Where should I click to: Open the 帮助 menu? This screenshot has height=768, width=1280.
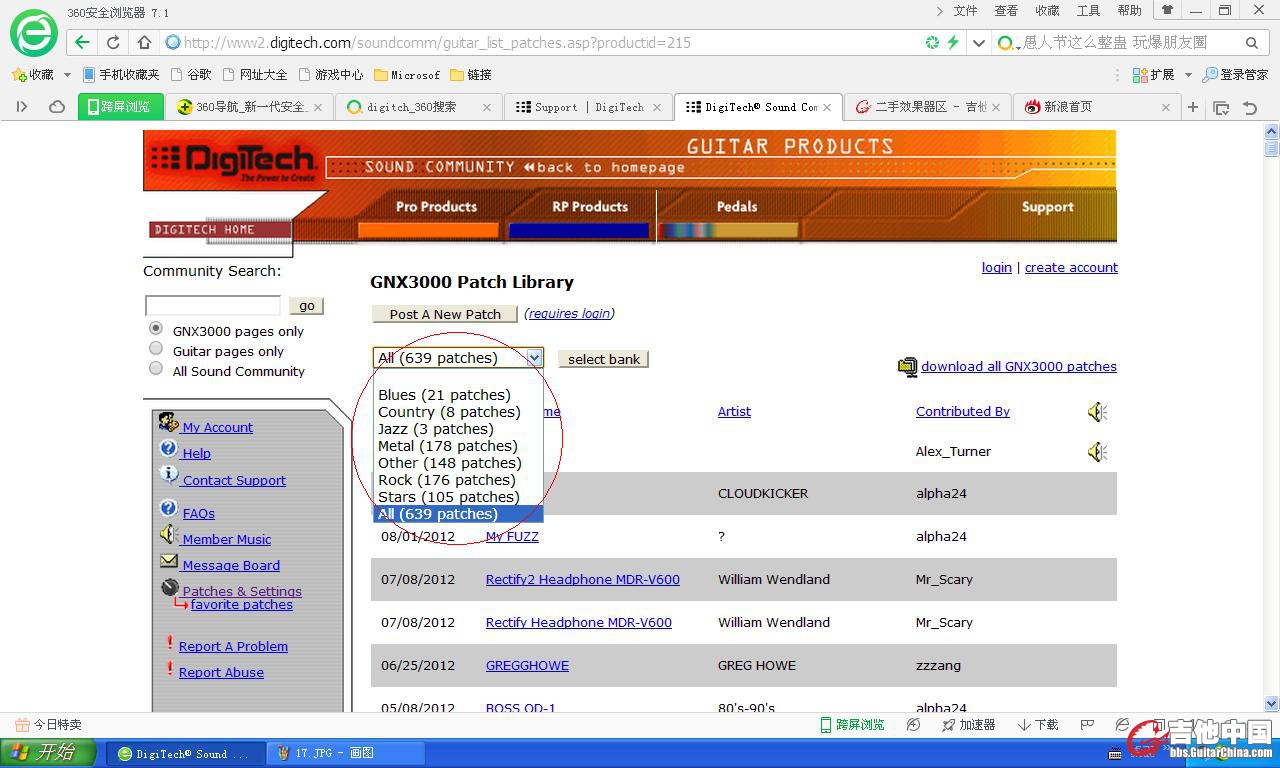pyautogui.click(x=1129, y=11)
